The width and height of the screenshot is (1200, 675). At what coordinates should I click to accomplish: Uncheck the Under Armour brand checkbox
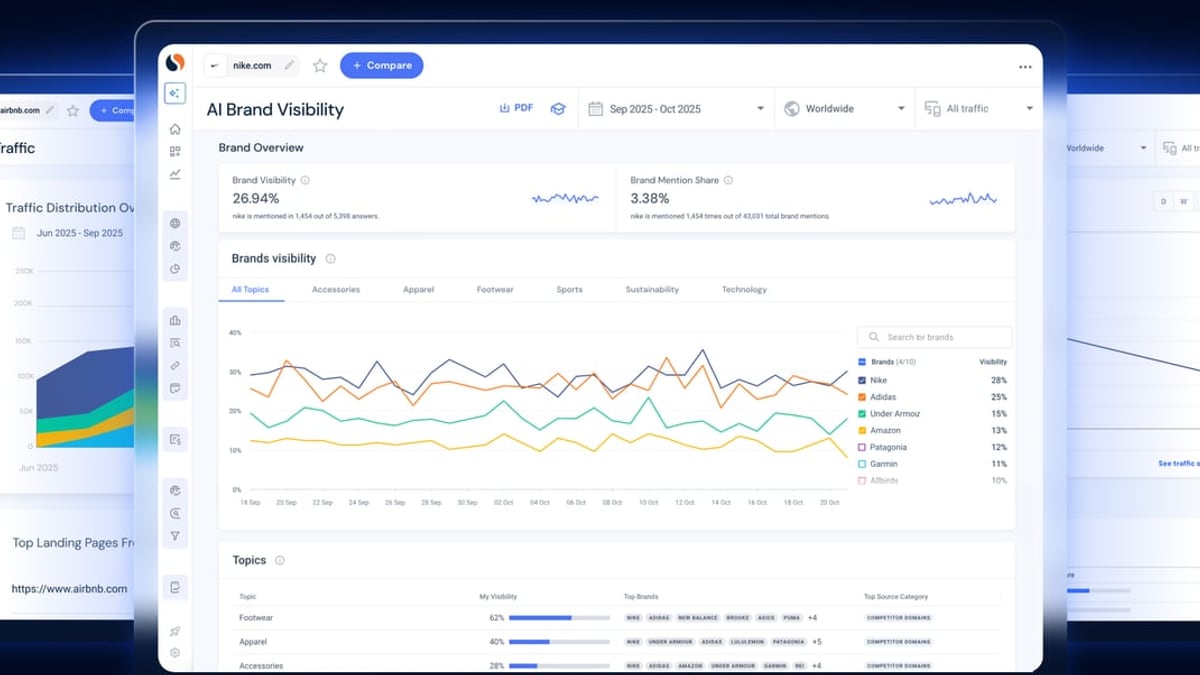(x=862, y=413)
